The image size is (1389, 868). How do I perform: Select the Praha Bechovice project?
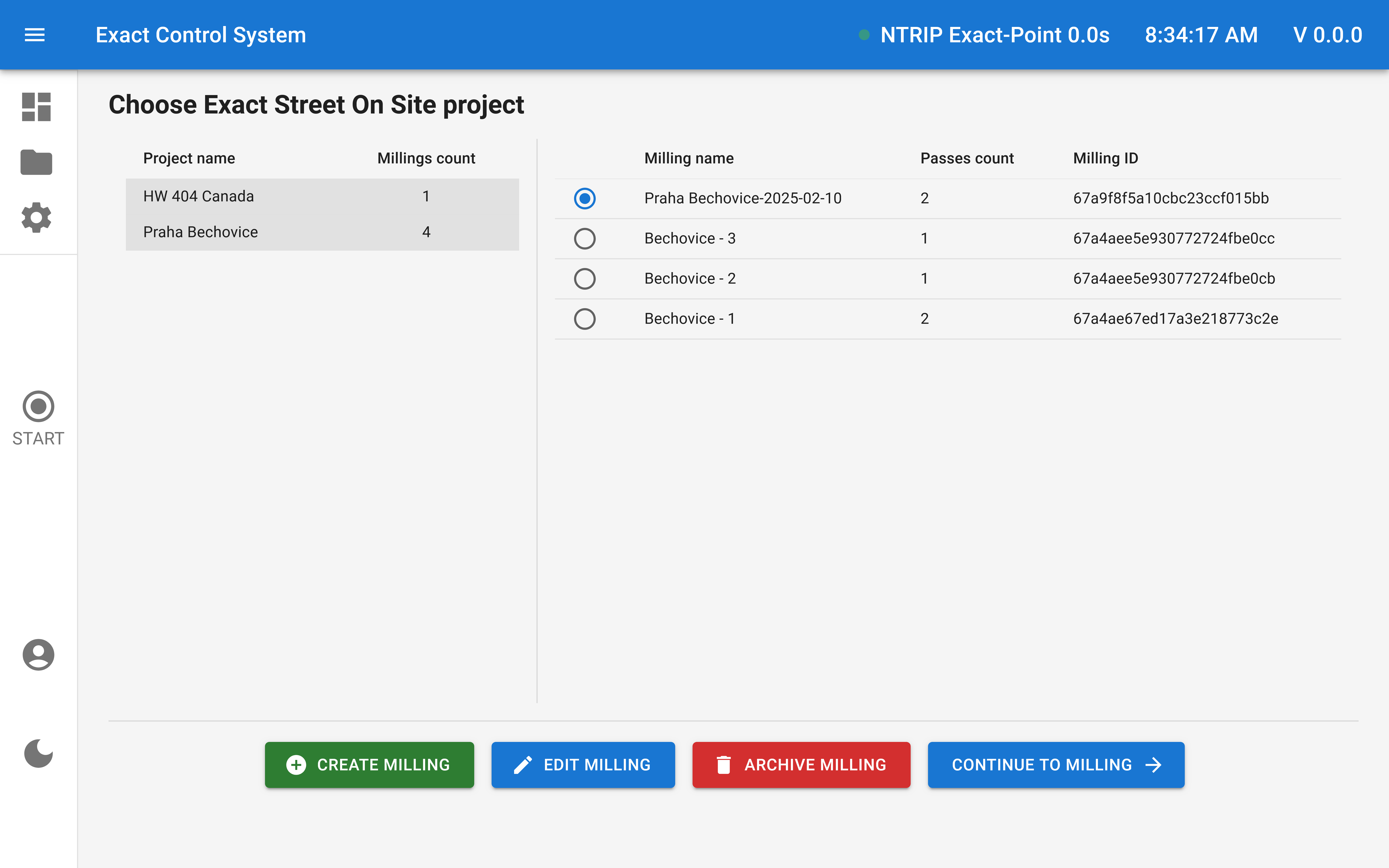(200, 231)
